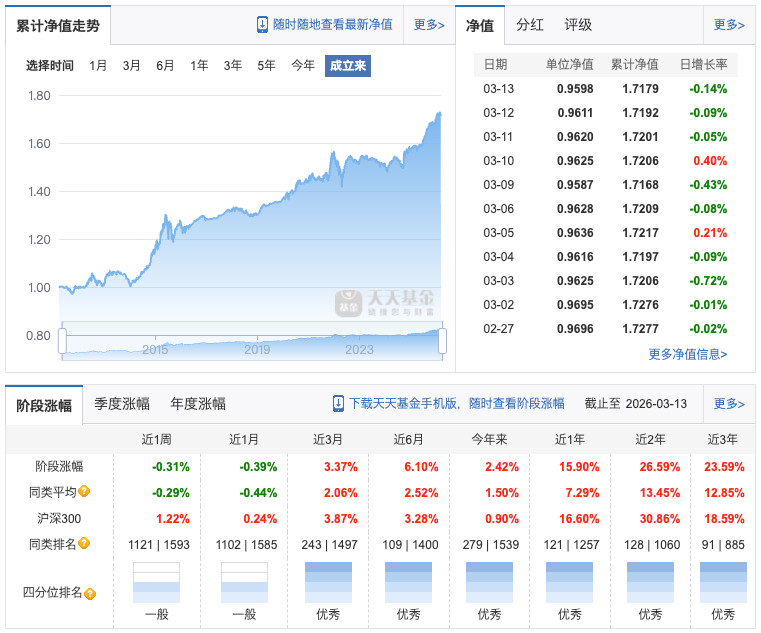Click cumulative NAV value 1.7201
761x633 pixels.
(x=640, y=137)
